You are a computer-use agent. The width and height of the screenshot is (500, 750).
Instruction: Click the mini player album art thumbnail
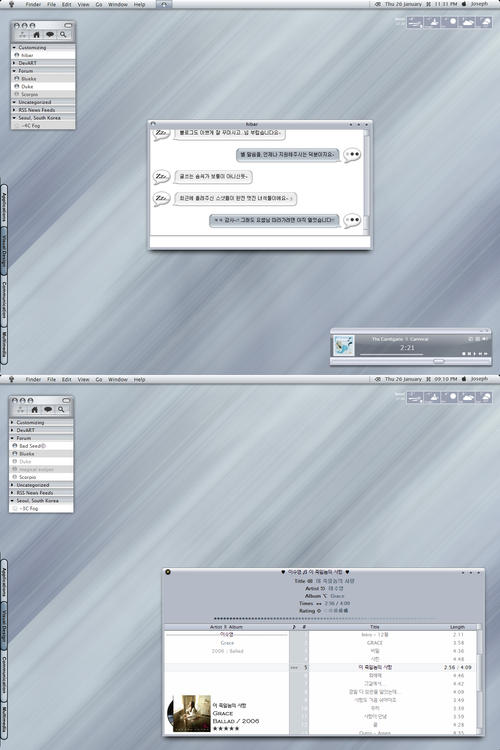tap(344, 346)
